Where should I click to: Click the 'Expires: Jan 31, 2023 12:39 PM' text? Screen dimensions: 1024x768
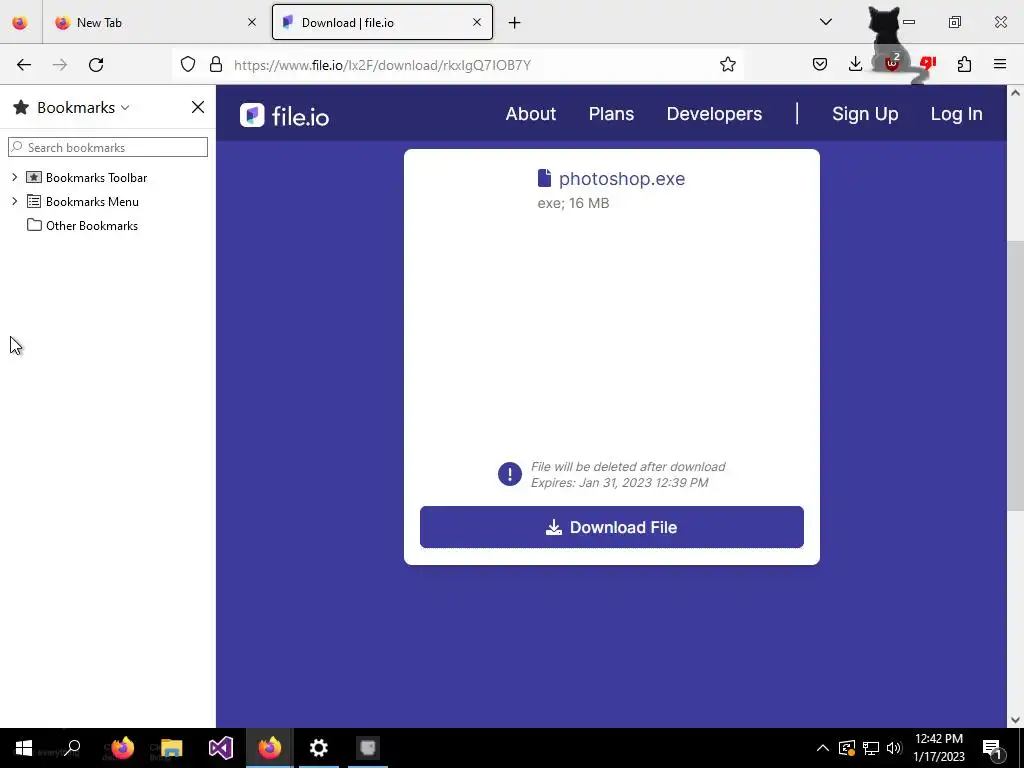(x=619, y=483)
